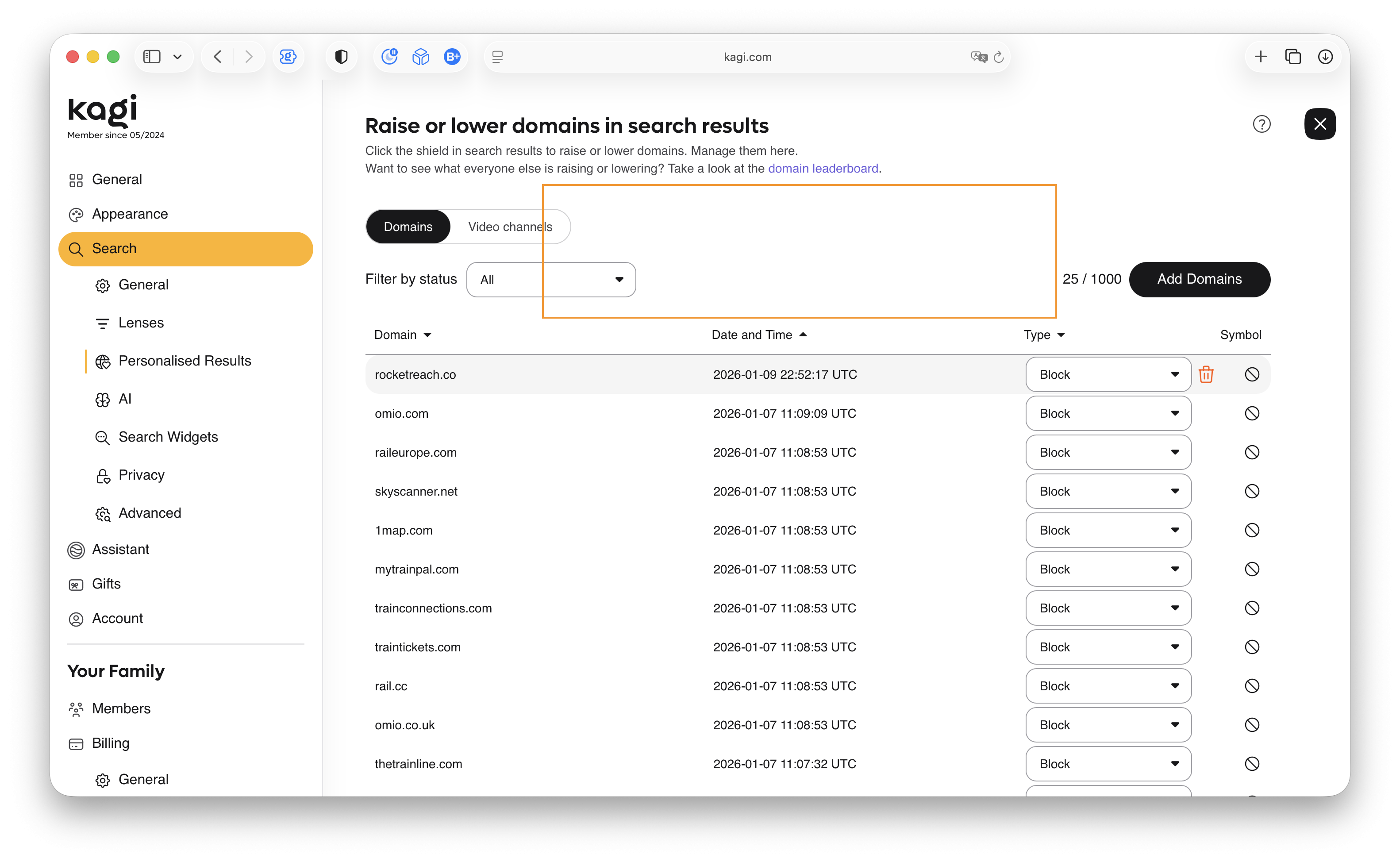
Task: Open the Members section under Your Family
Action: click(120, 708)
